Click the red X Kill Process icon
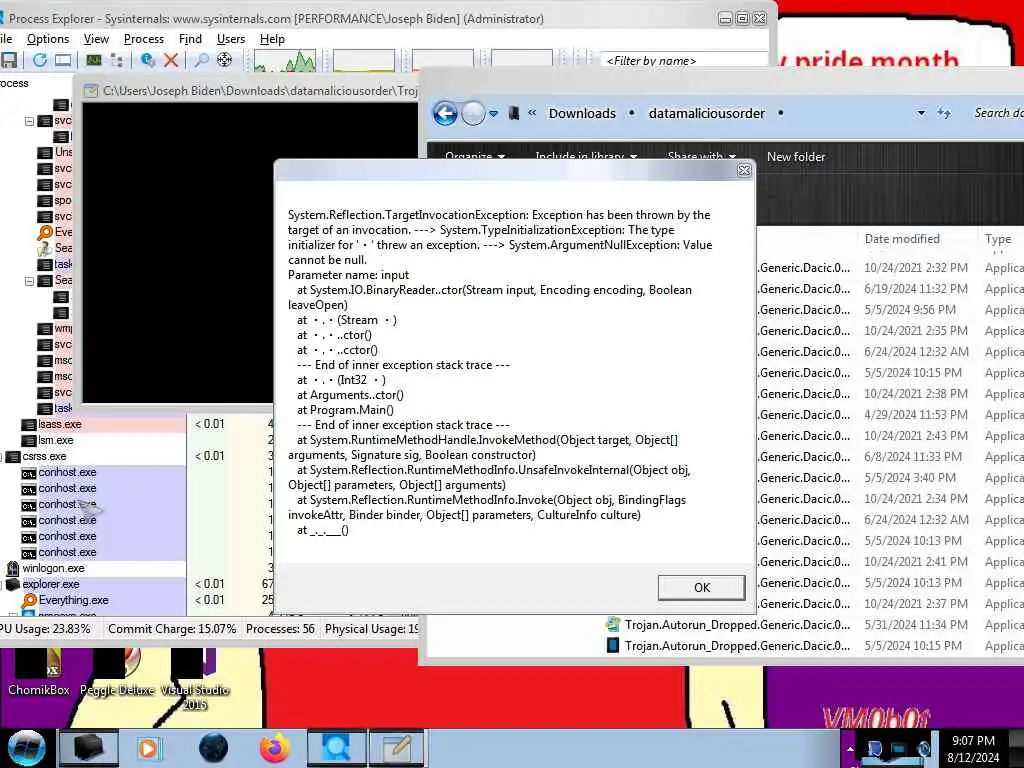Viewport: 1024px width, 768px height. pyautogui.click(x=171, y=60)
